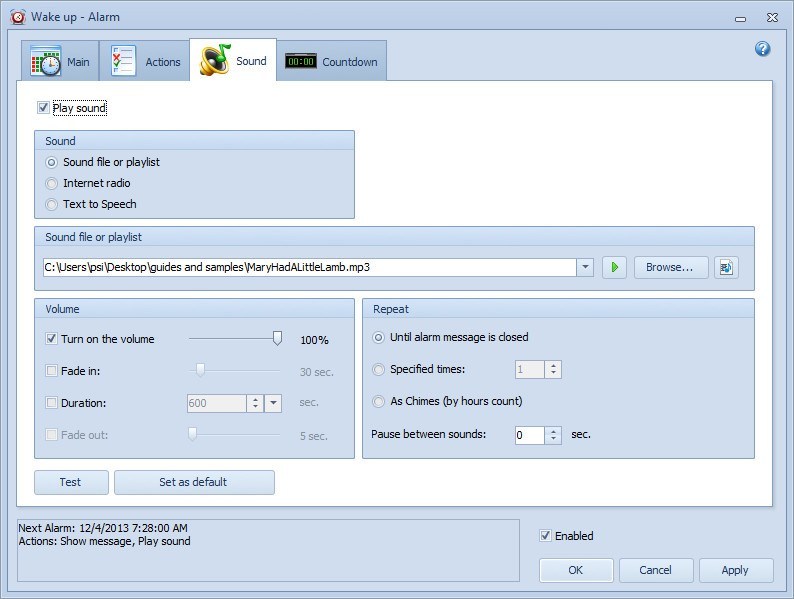
Task: Click the Browse... button
Action: coord(671,267)
